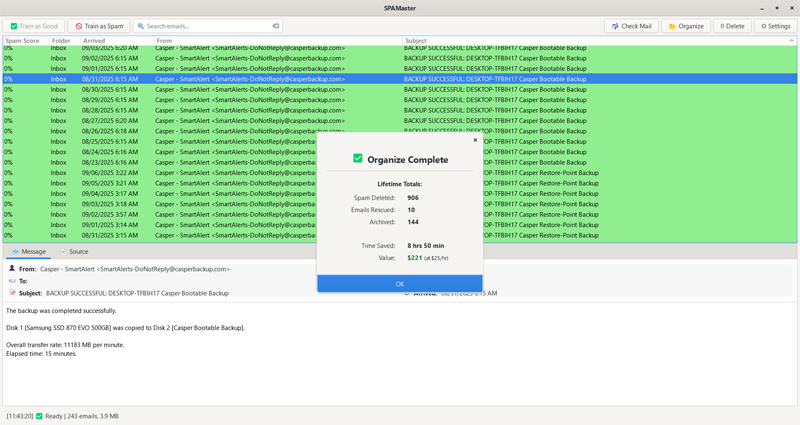The height and width of the screenshot is (425, 800).
Task: Click the sender person icon beside From
Action: pos(12,269)
